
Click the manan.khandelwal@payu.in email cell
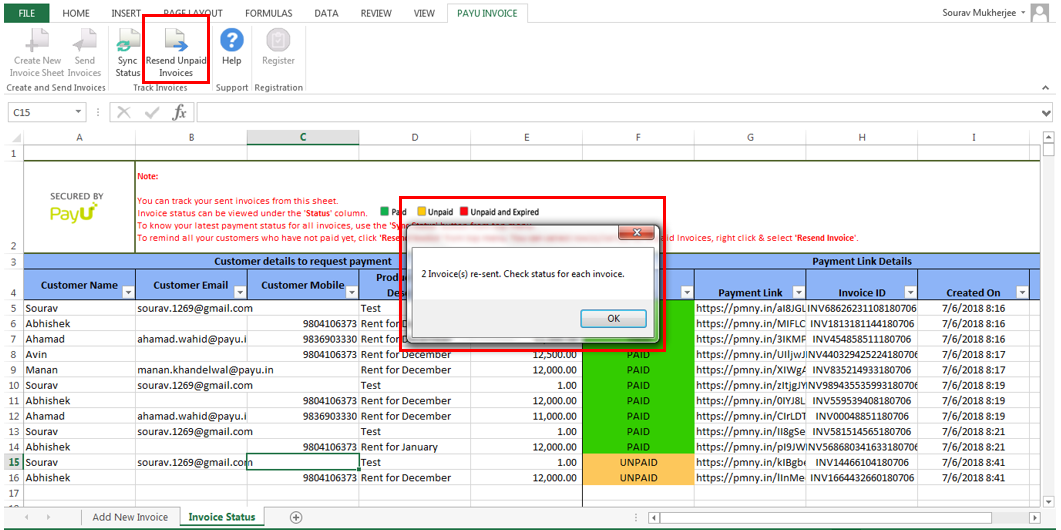(191, 370)
